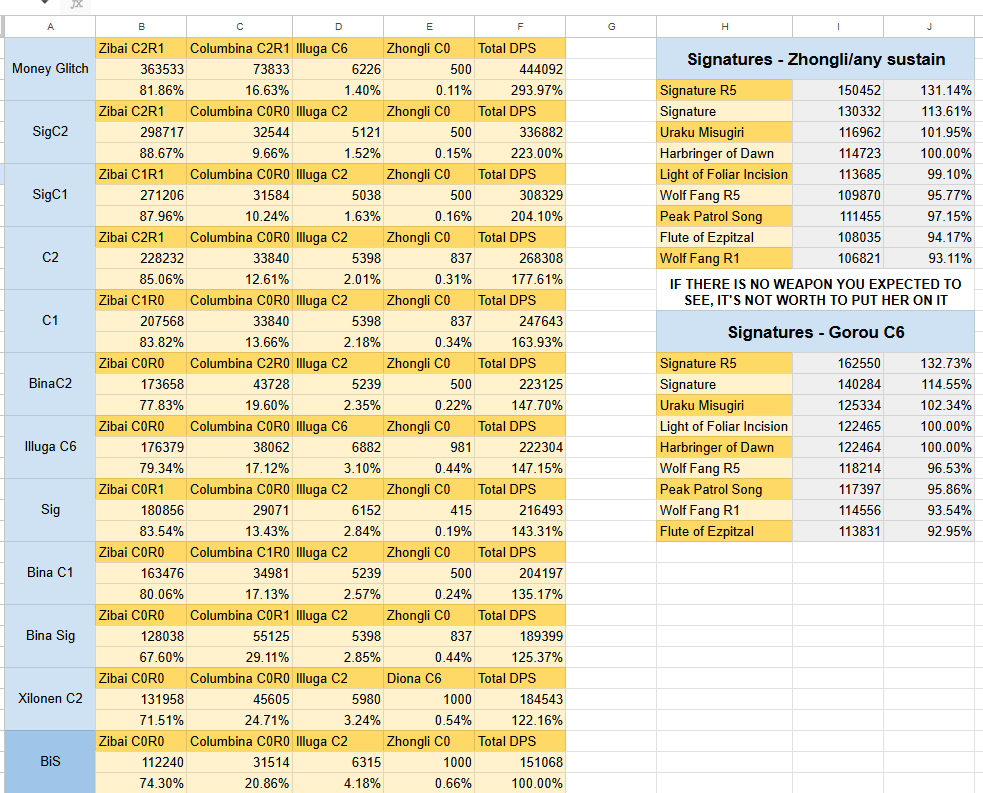Select the 'Columbina C2R0' cell
This screenshot has height=793, width=983.
[x=239, y=364]
